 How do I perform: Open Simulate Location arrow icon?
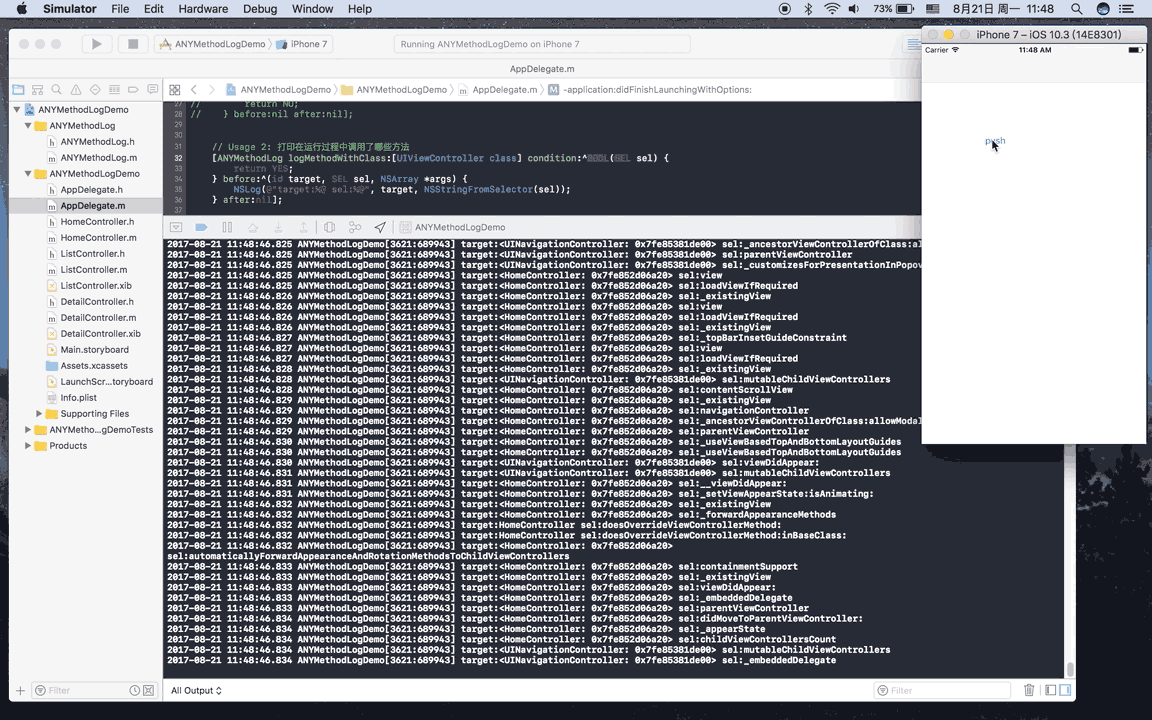[x=380, y=227]
